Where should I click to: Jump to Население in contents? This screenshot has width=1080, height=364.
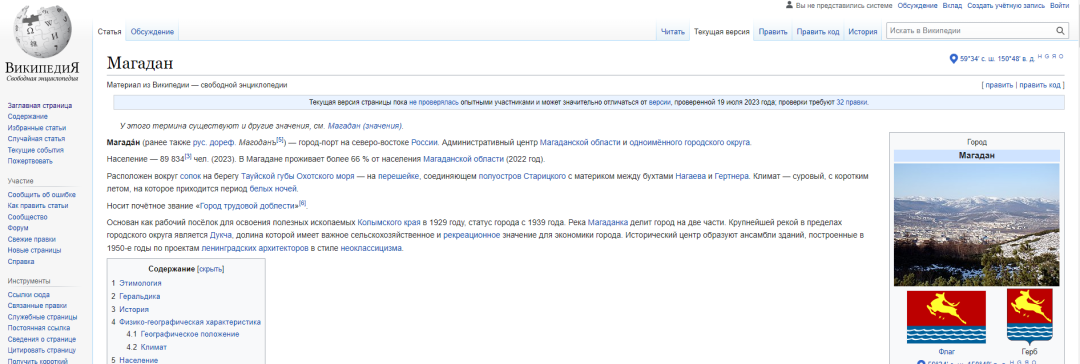[138, 360]
